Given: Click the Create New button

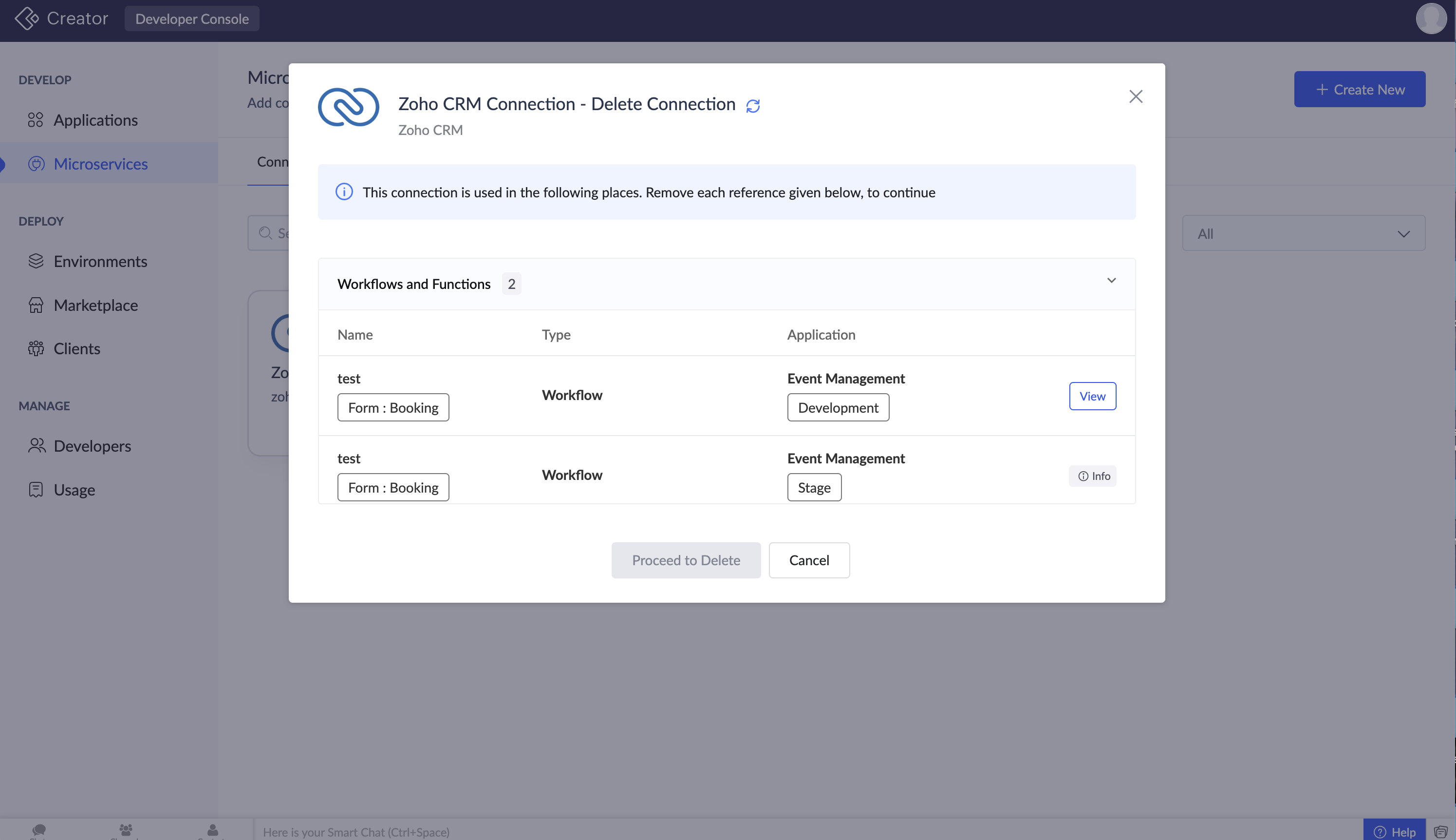Looking at the screenshot, I should pyautogui.click(x=1359, y=90).
